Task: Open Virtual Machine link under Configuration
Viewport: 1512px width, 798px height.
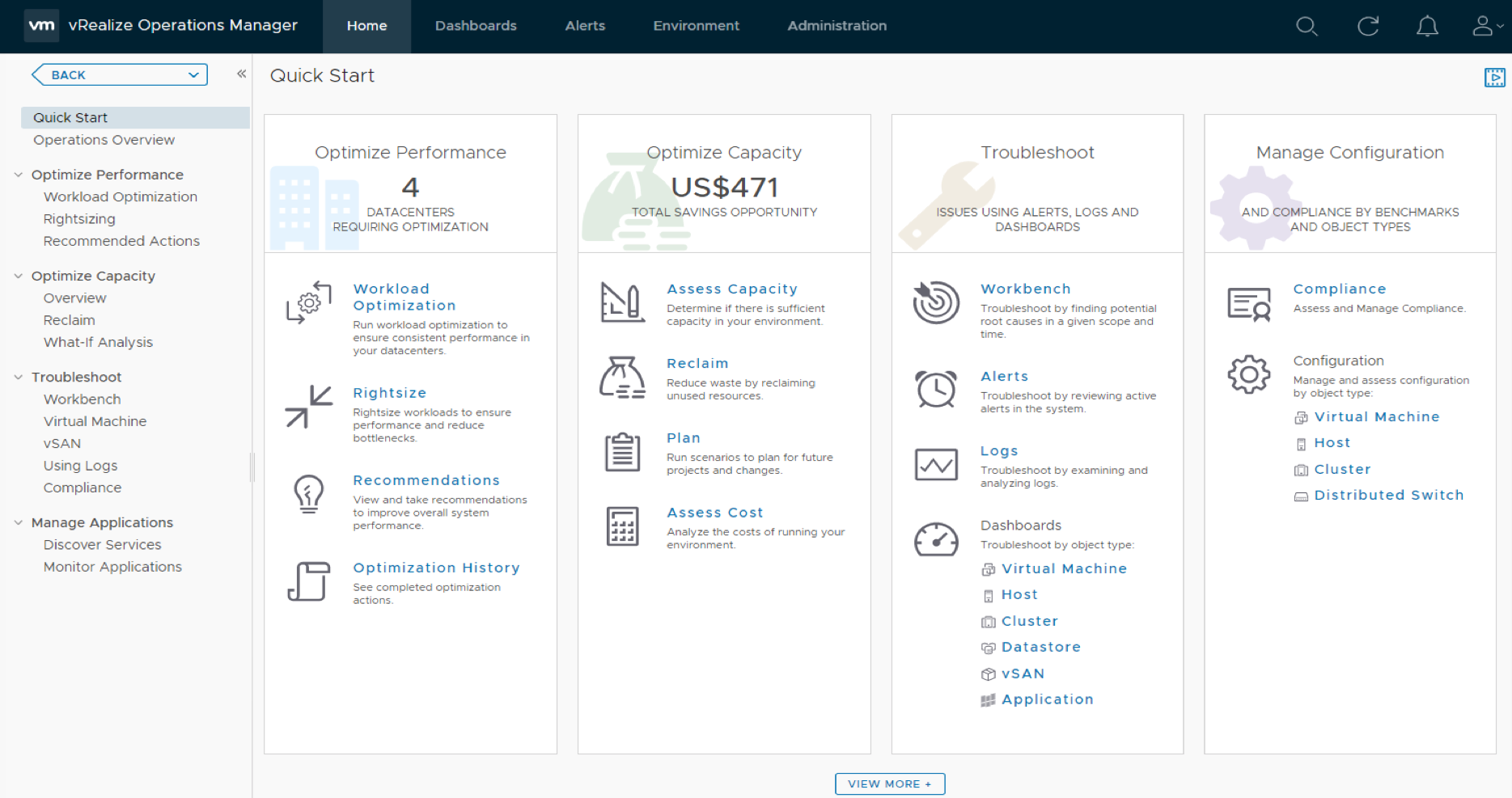Action: [1377, 417]
